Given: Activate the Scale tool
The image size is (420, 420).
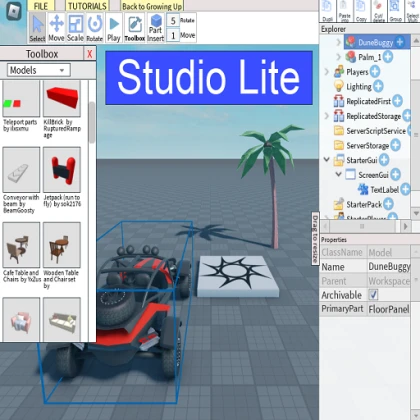Looking at the screenshot, I should point(75,28).
